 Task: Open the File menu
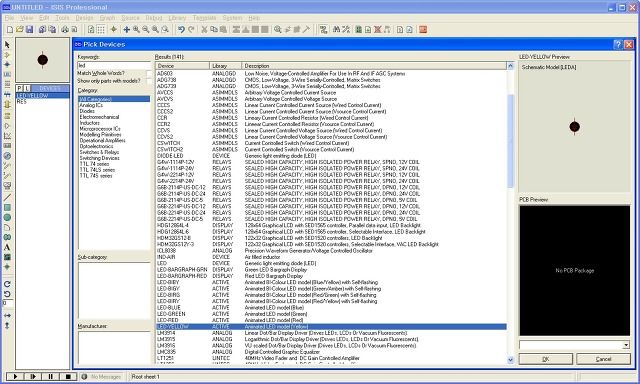coord(9,18)
